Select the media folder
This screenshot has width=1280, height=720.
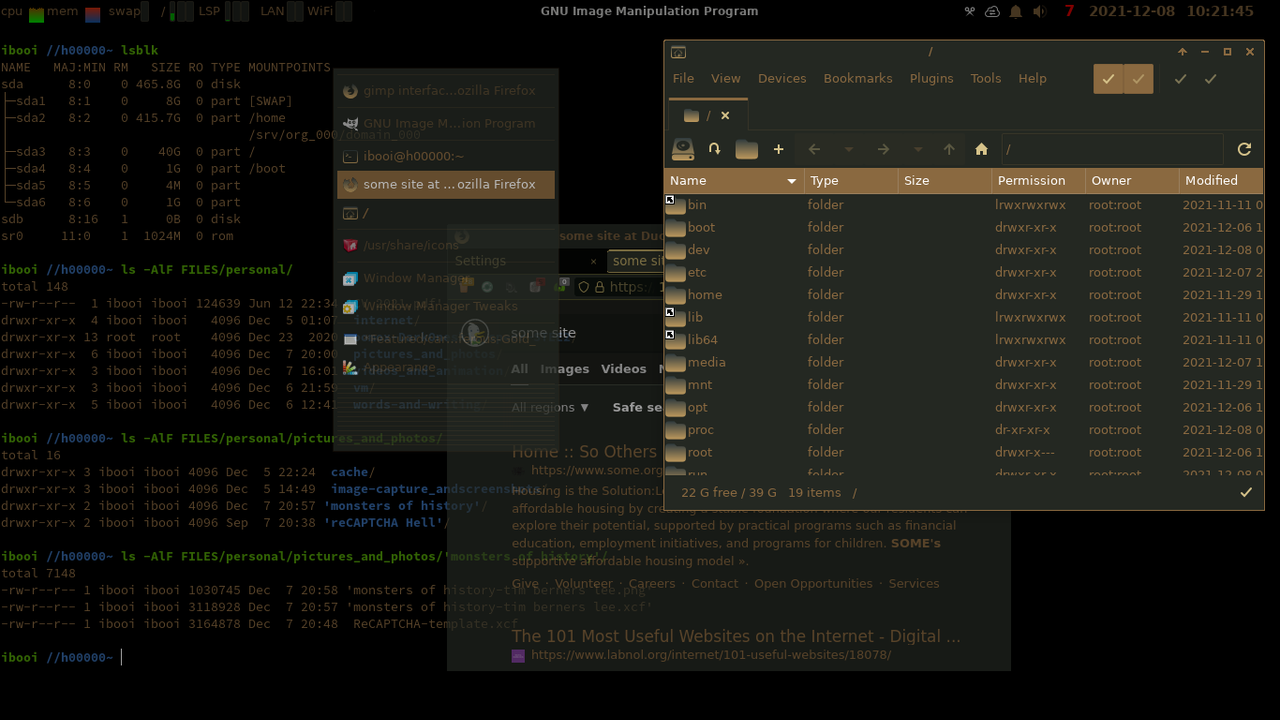(x=964, y=362)
